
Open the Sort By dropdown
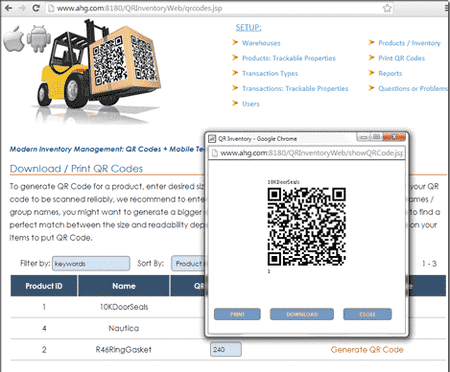[188, 264]
